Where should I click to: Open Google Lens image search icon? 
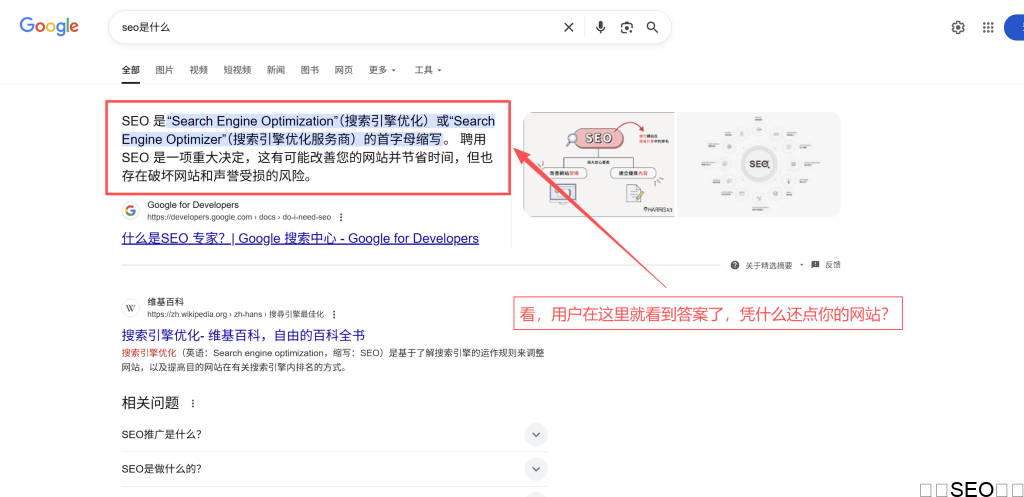pos(627,27)
